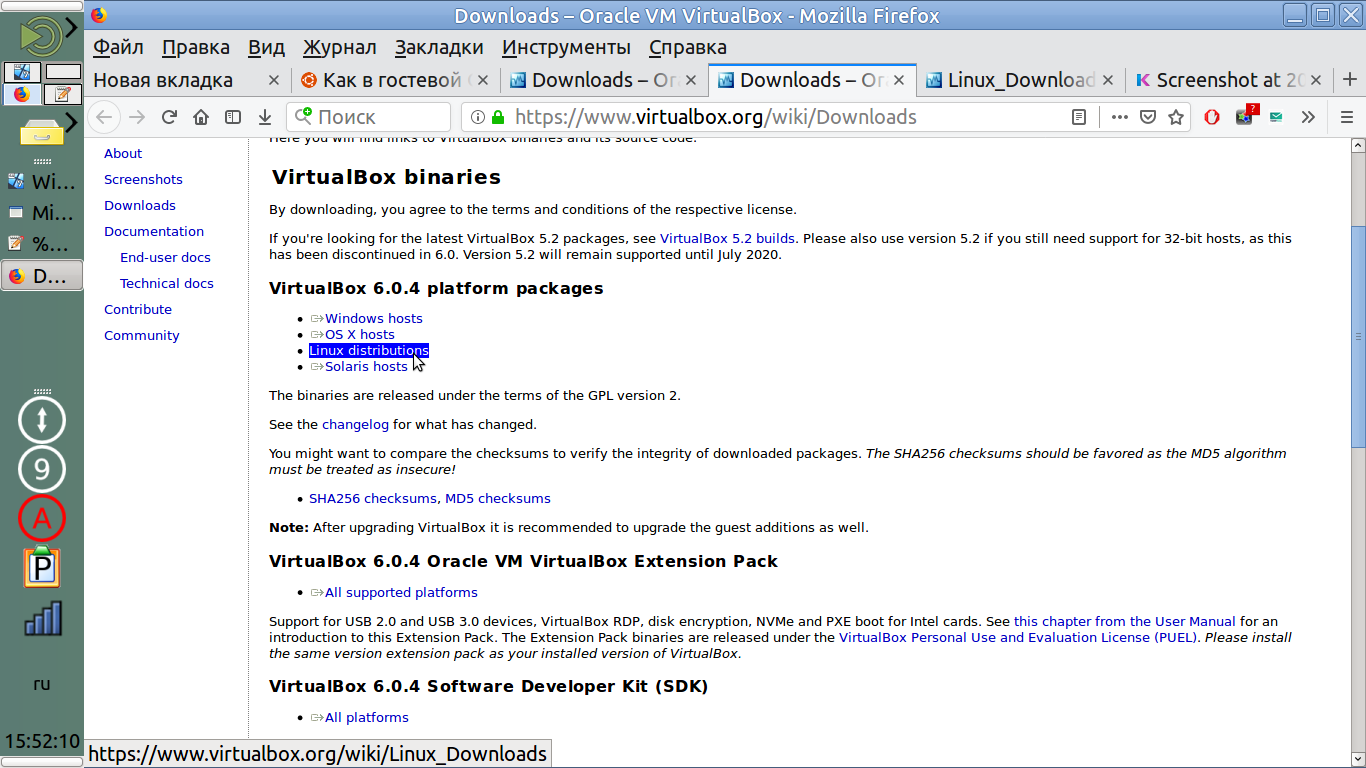
Task: Open the End-user docs sidebar link
Action: (x=165, y=257)
